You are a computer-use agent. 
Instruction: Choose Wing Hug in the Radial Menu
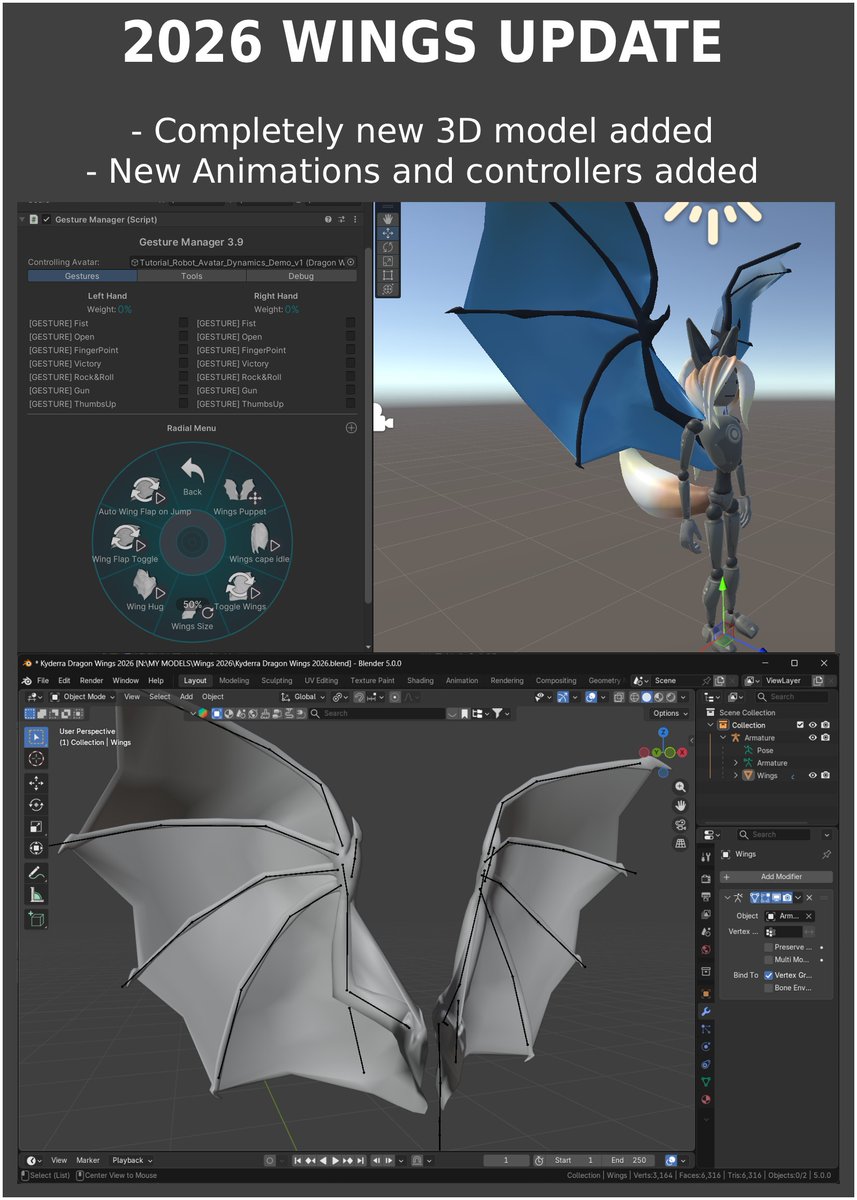coord(145,592)
